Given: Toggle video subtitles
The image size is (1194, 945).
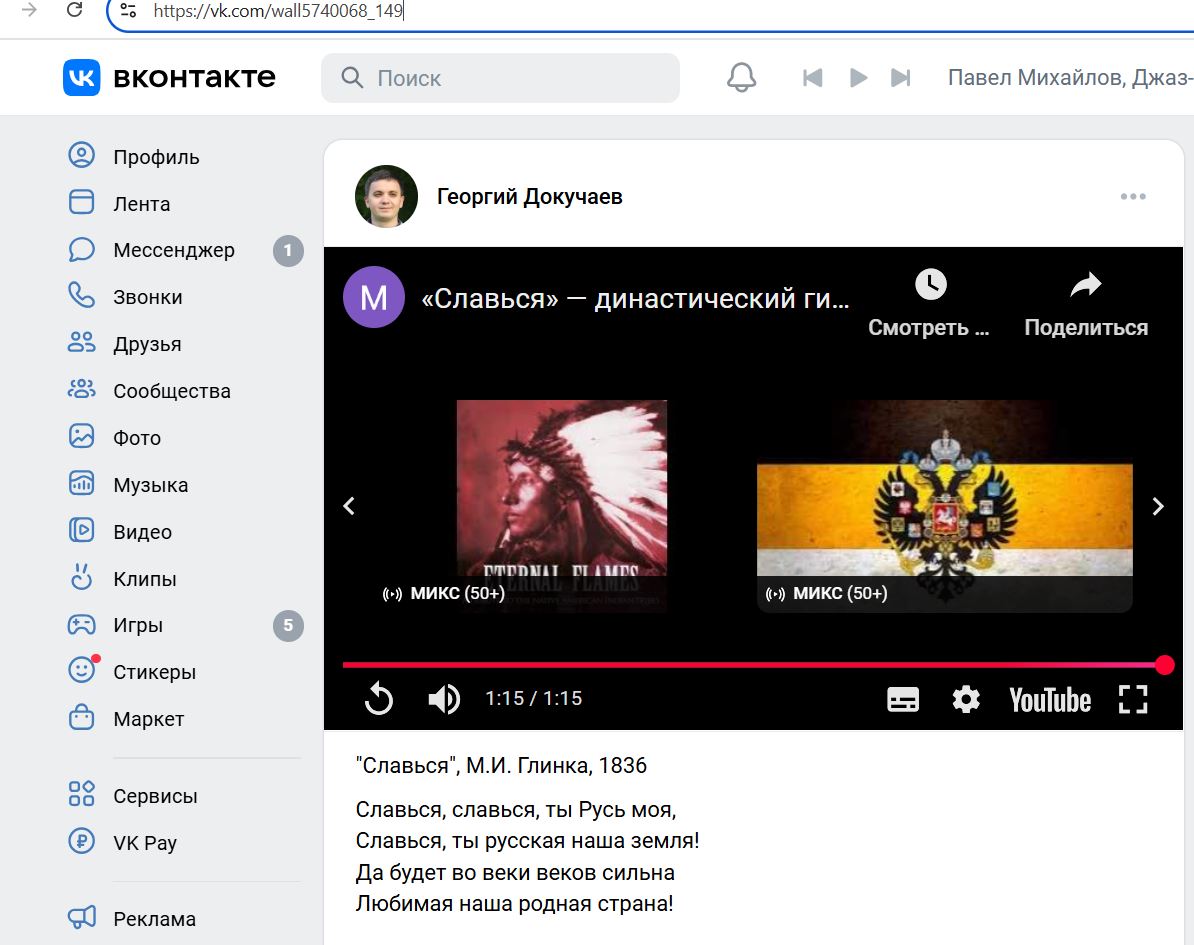Looking at the screenshot, I should 903,699.
